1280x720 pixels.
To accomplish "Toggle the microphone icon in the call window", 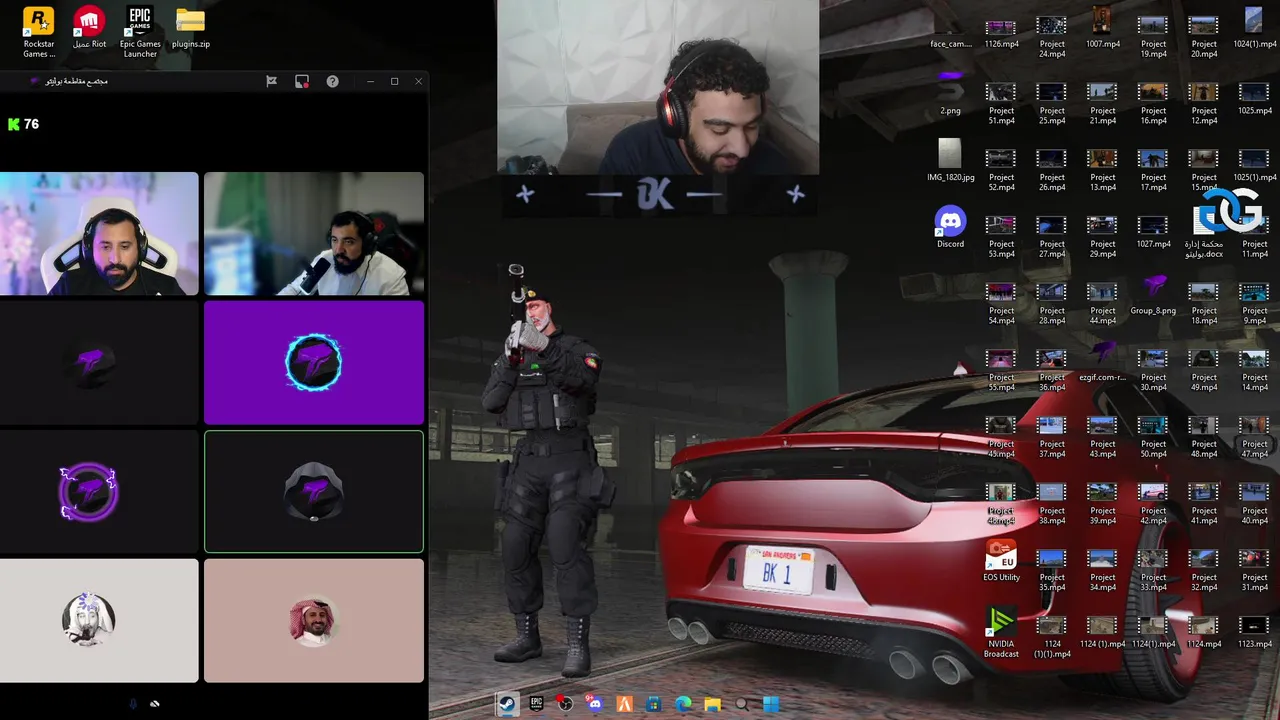I will 133,704.
